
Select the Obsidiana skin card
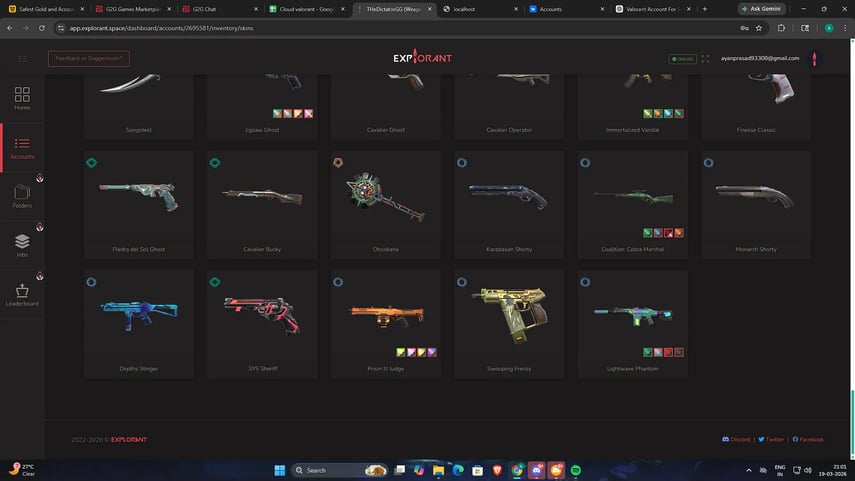click(x=386, y=205)
